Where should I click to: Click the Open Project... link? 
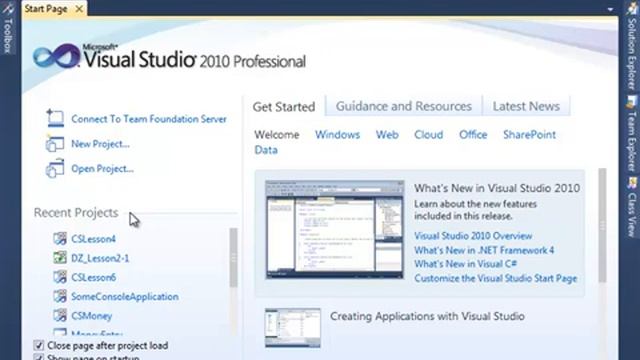coord(102,169)
